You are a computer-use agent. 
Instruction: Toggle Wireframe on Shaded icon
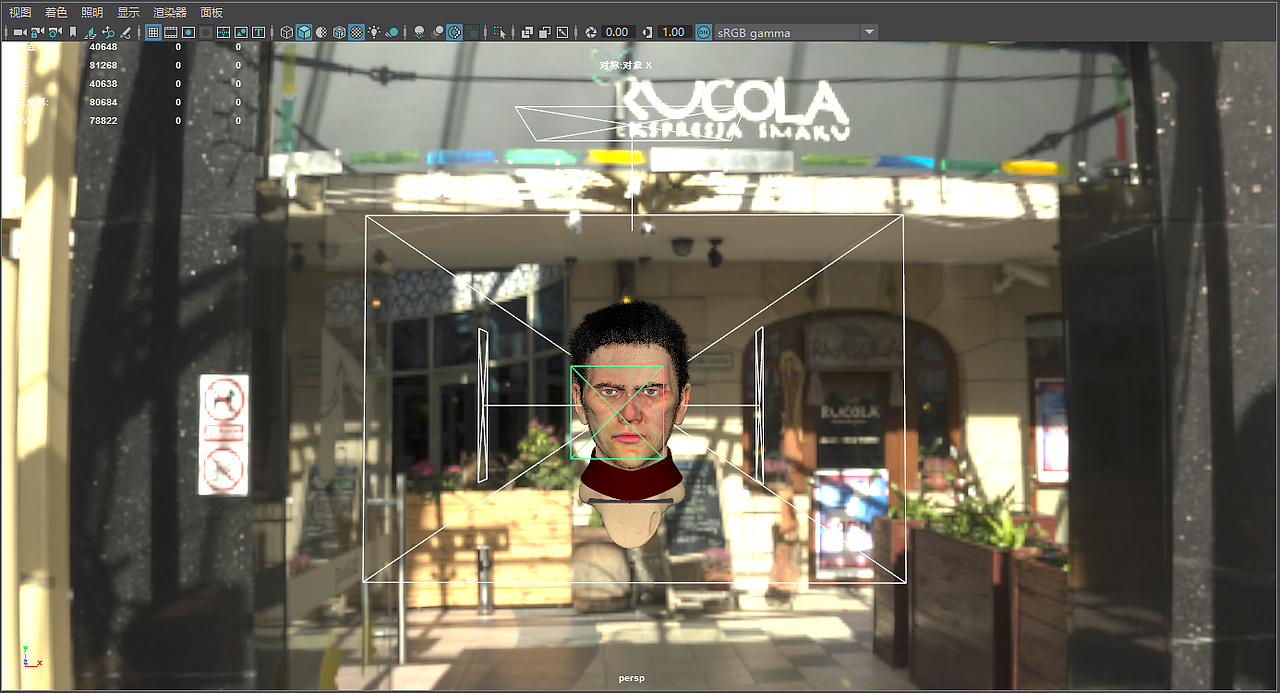click(x=339, y=32)
